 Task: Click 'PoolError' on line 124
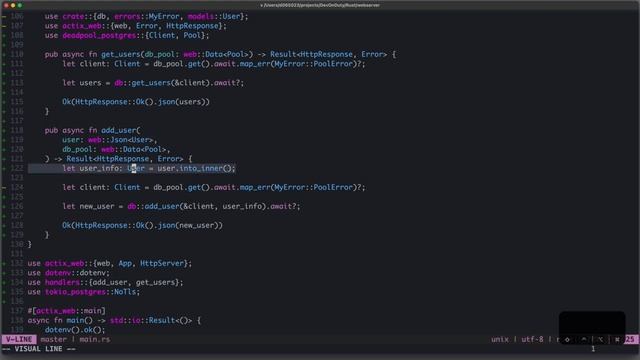[x=333, y=187]
